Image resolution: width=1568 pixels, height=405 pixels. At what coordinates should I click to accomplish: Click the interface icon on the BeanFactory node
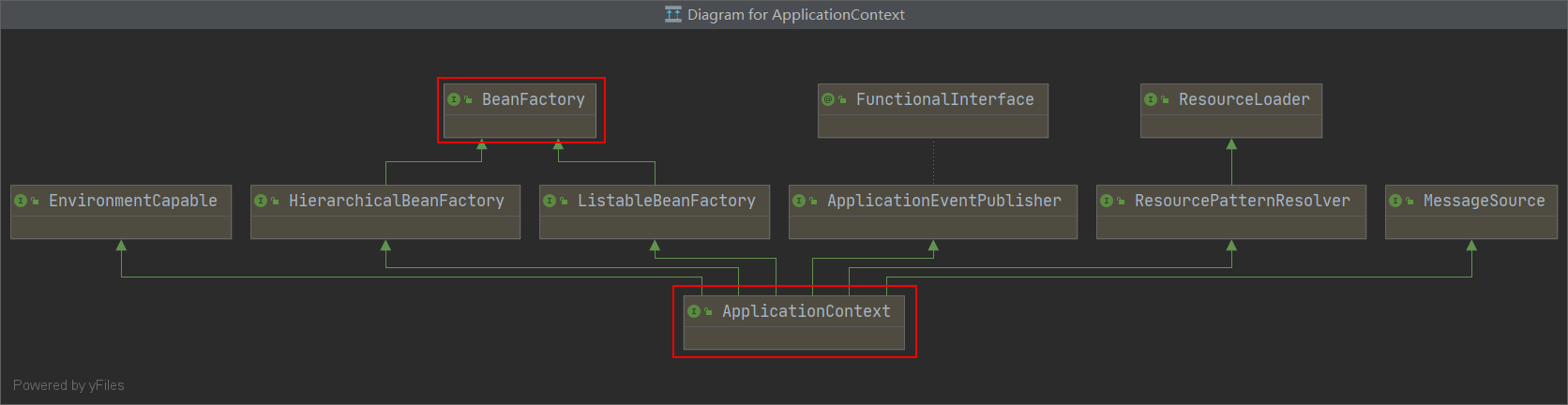click(454, 99)
